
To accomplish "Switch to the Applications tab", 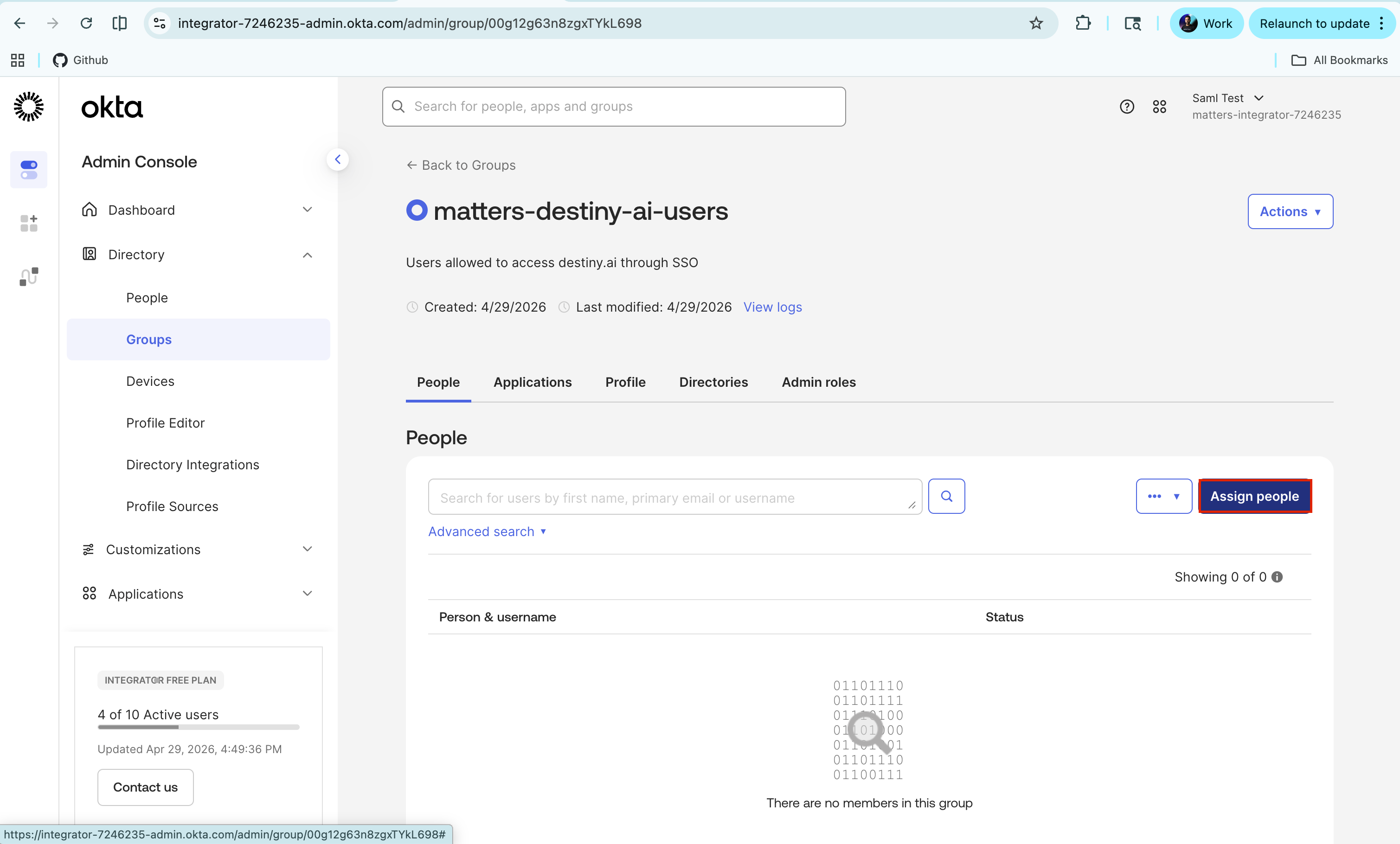I will (x=533, y=382).
